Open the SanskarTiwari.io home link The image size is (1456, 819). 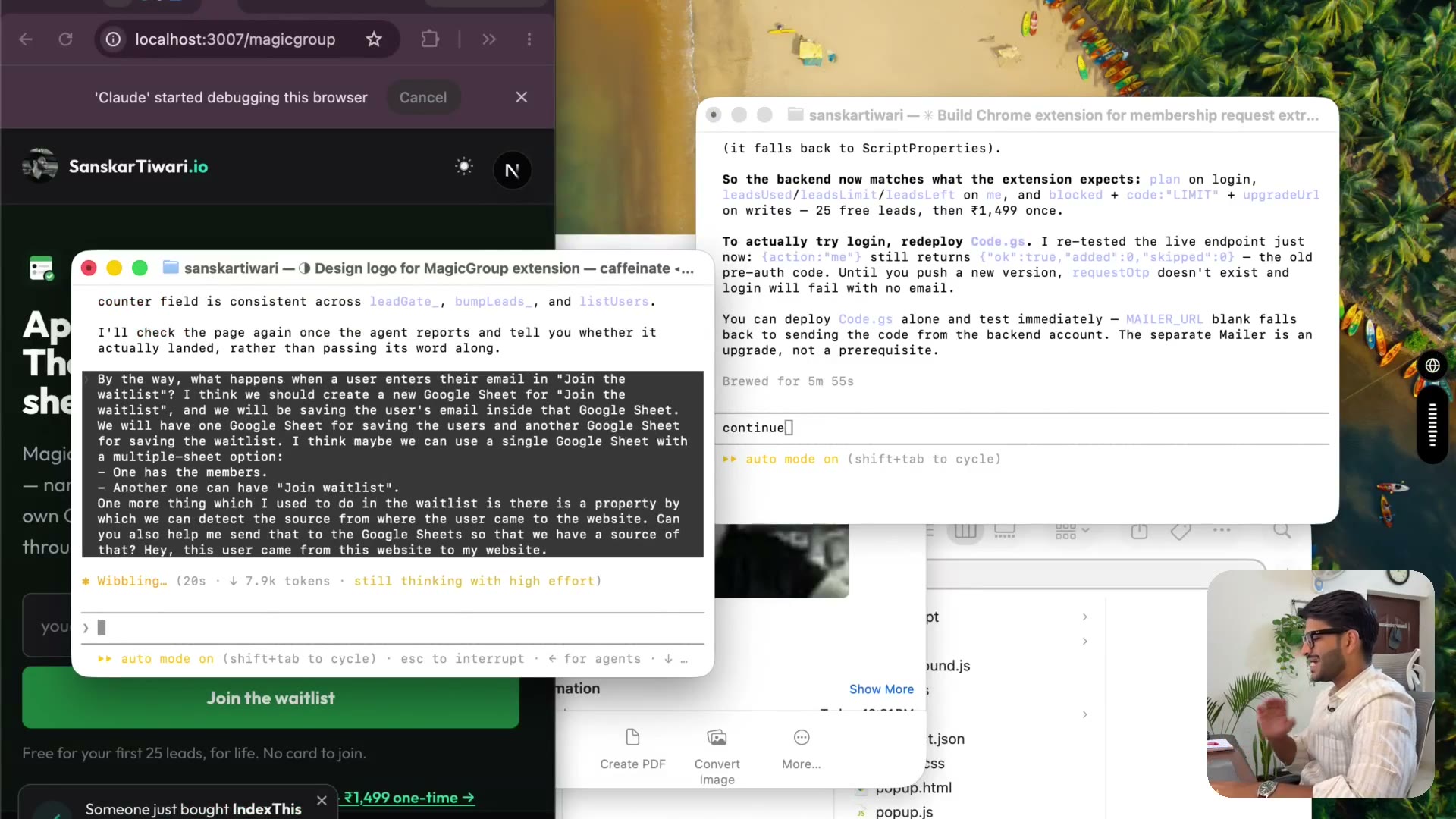[x=138, y=167]
